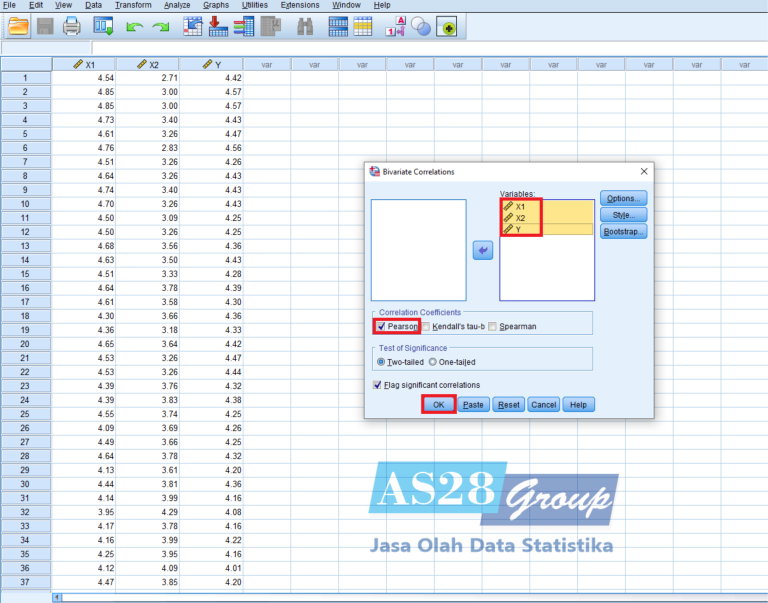768x603 pixels.
Task: Select the One-tailed significance option
Action: [x=433, y=362]
